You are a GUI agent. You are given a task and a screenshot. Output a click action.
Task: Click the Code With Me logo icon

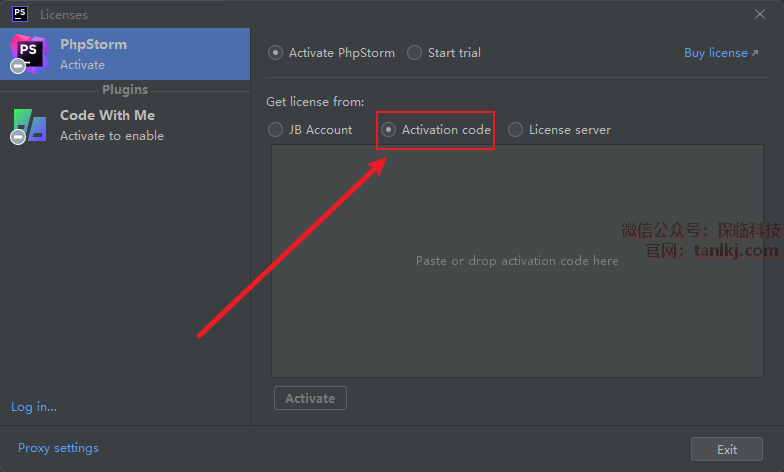coord(30,124)
